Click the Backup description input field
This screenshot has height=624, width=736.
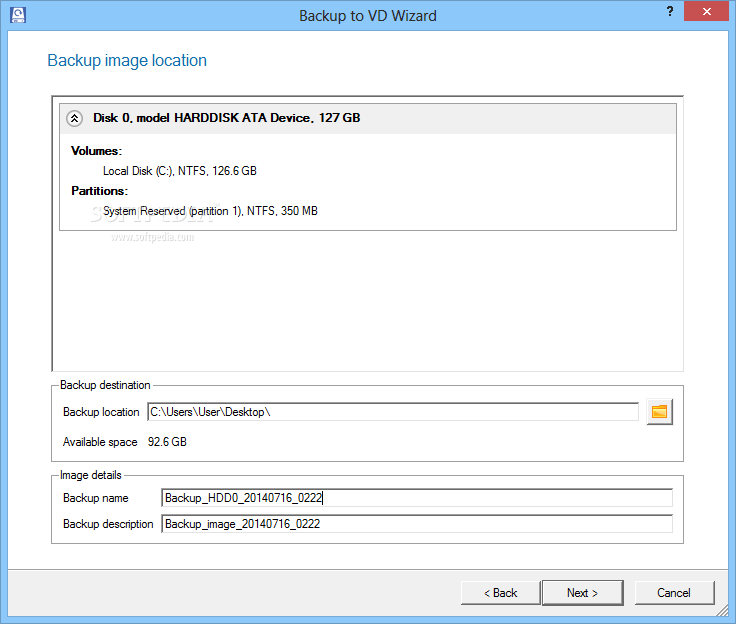coord(417,524)
